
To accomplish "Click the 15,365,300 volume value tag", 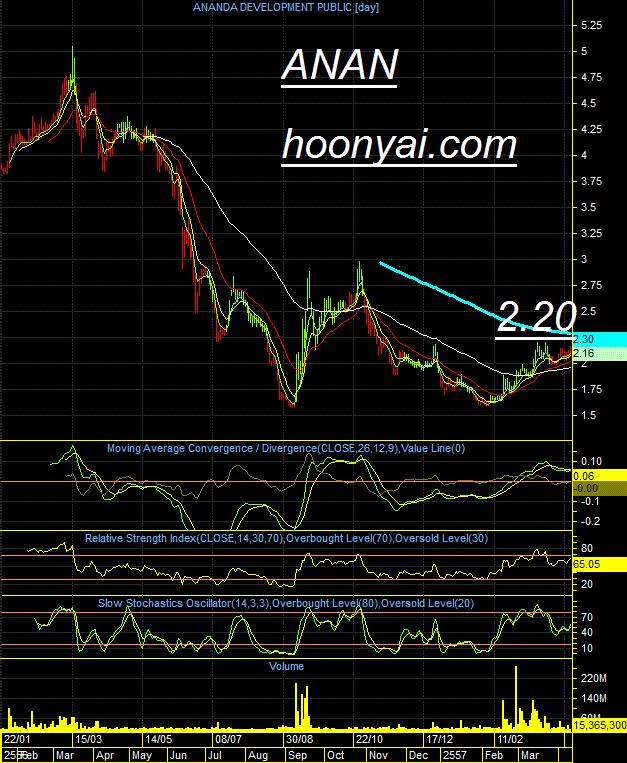I will 600,726.
